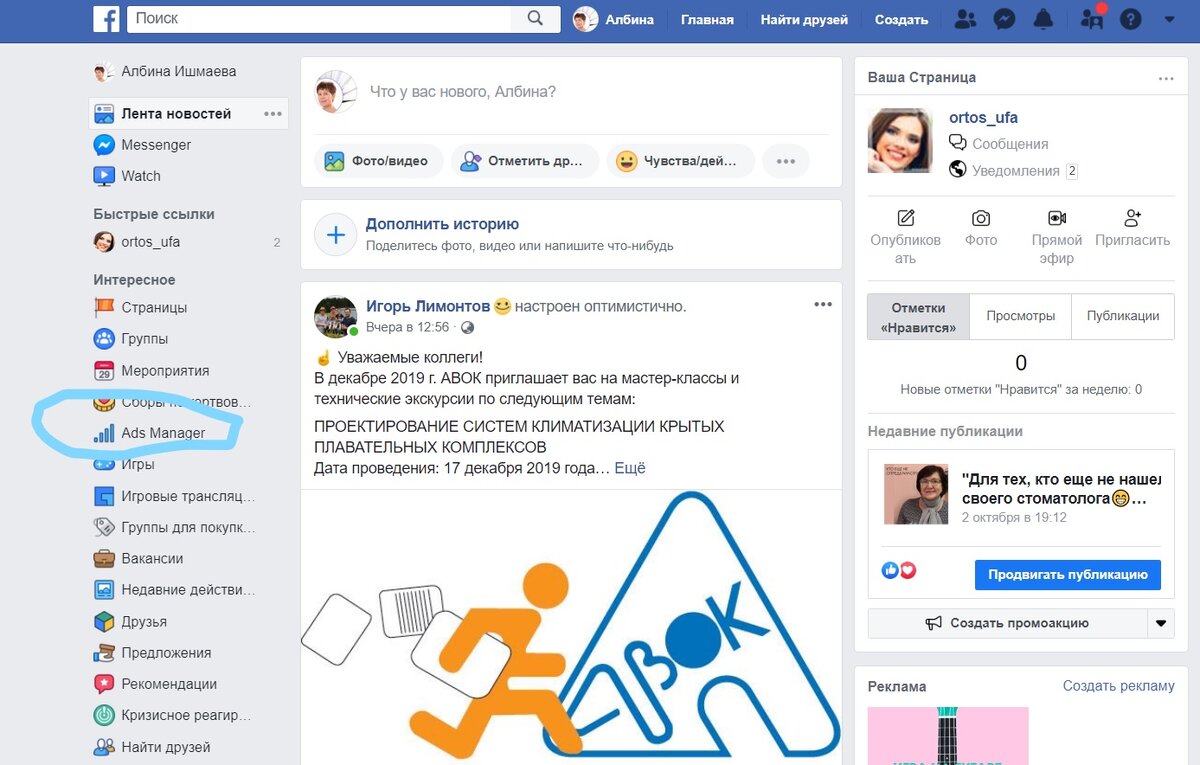
Task: Click the Создать рекламу link
Action: [x=1119, y=686]
